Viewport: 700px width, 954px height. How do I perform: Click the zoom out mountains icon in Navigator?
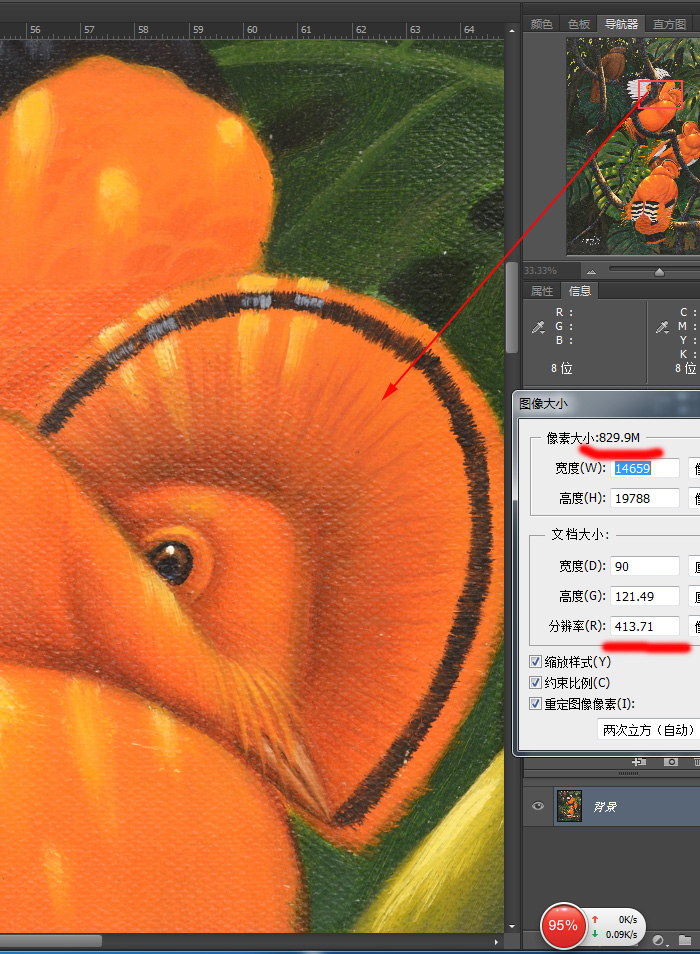pyautogui.click(x=591, y=271)
